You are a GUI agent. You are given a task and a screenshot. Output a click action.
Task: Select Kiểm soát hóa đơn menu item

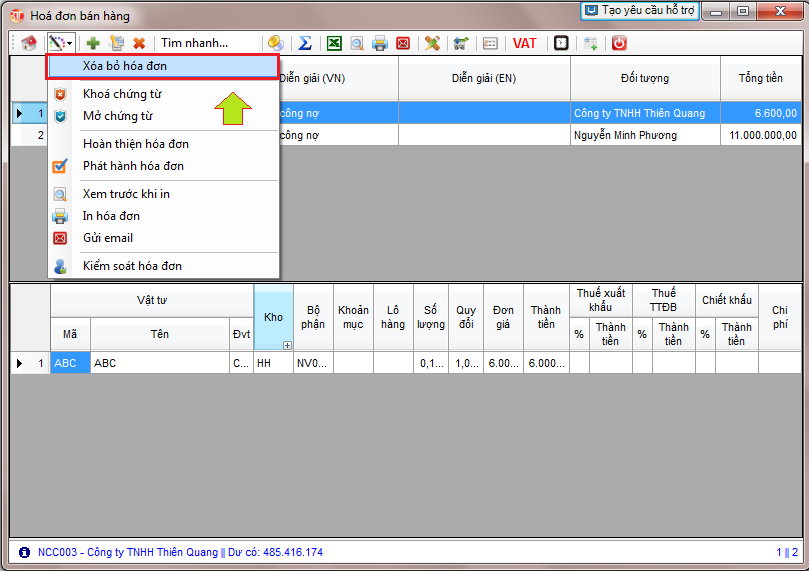point(163,266)
